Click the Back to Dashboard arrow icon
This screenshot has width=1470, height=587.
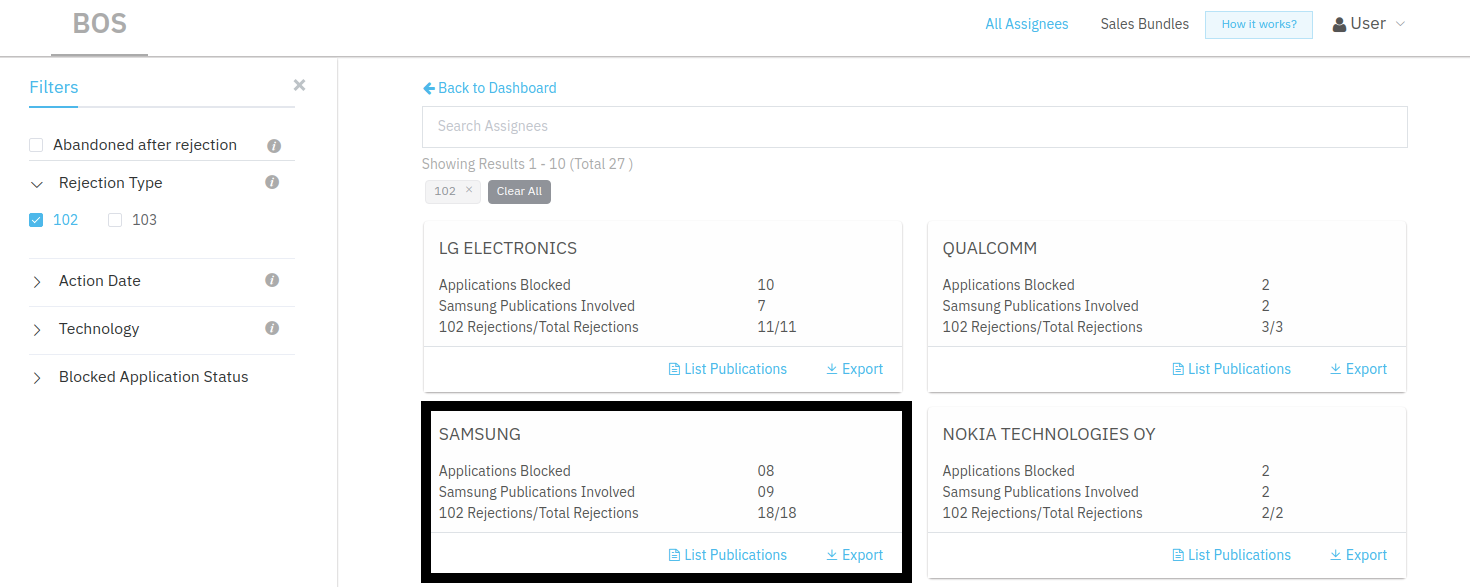click(429, 88)
